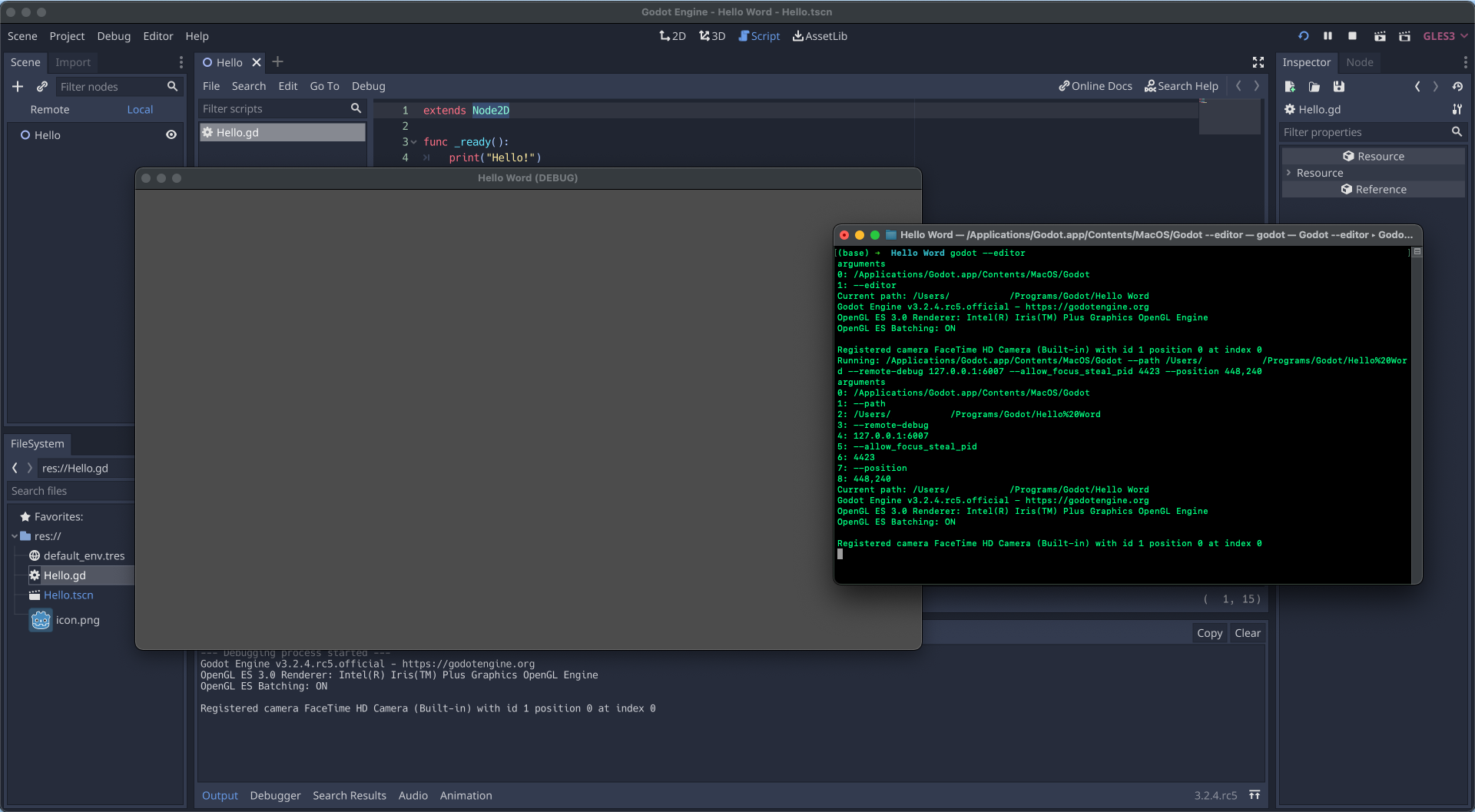This screenshot has width=1475, height=812.
Task: Open the Editor menu
Action: coord(158,36)
